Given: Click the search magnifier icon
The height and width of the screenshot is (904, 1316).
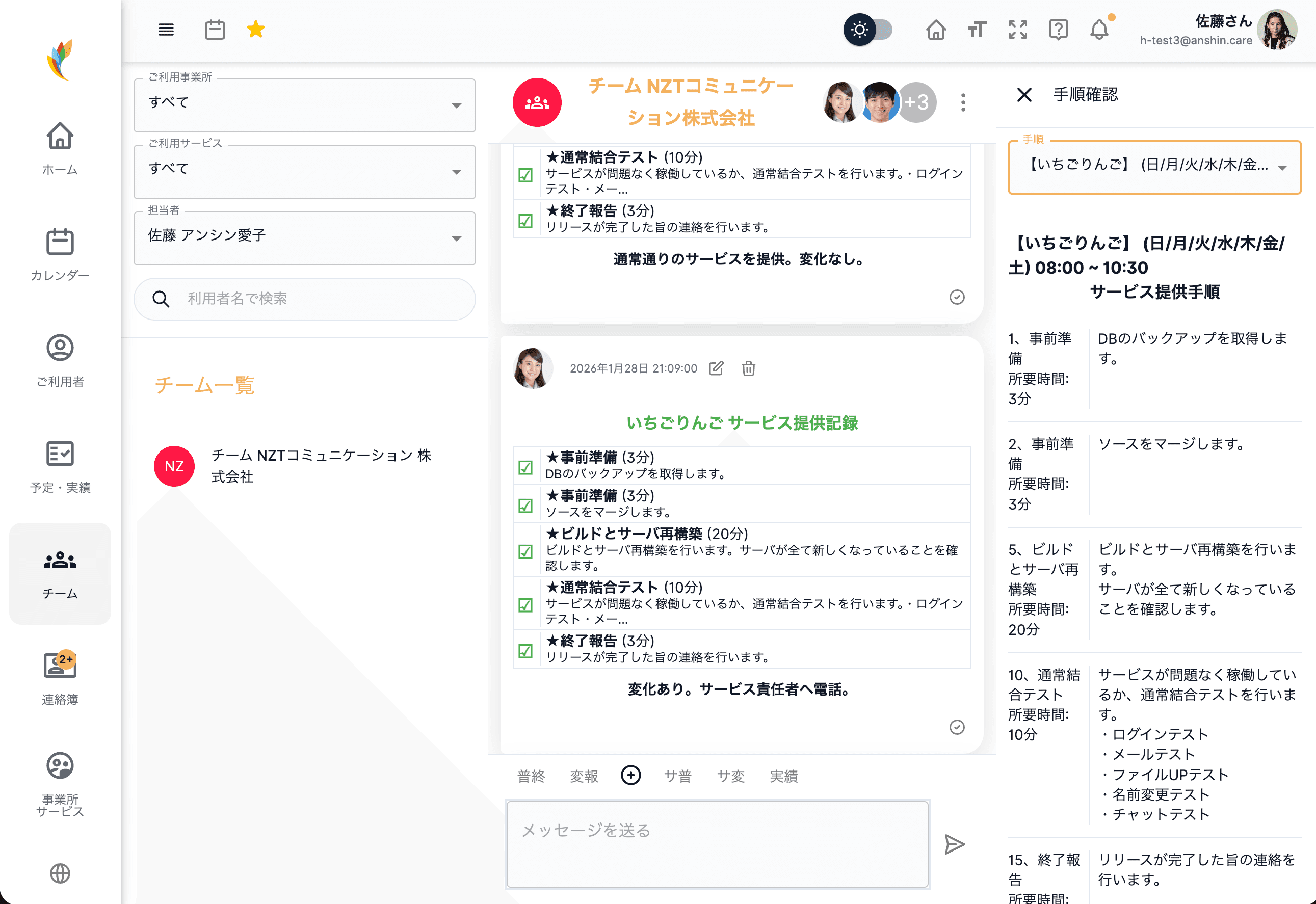Looking at the screenshot, I should pyautogui.click(x=161, y=299).
